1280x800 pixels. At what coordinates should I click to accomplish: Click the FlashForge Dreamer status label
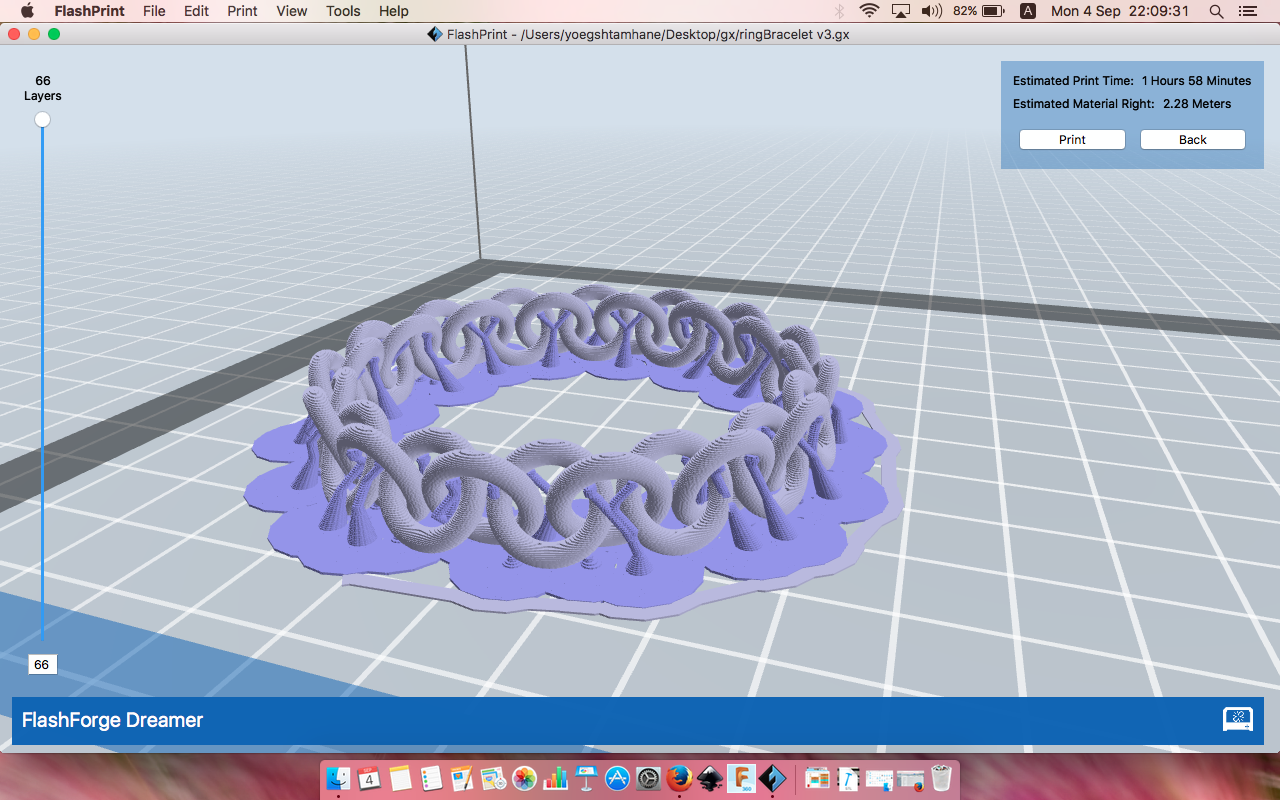[112, 720]
